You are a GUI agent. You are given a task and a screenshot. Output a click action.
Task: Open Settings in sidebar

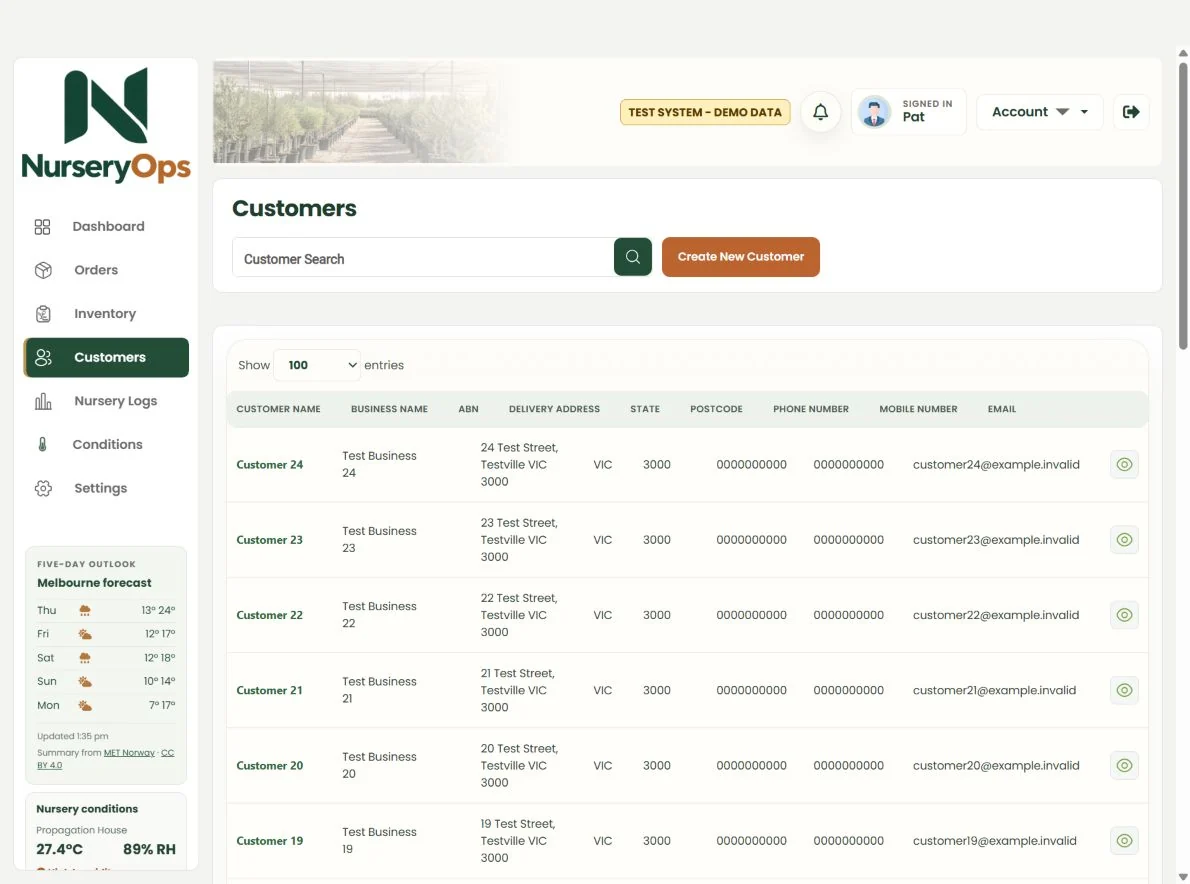point(106,489)
